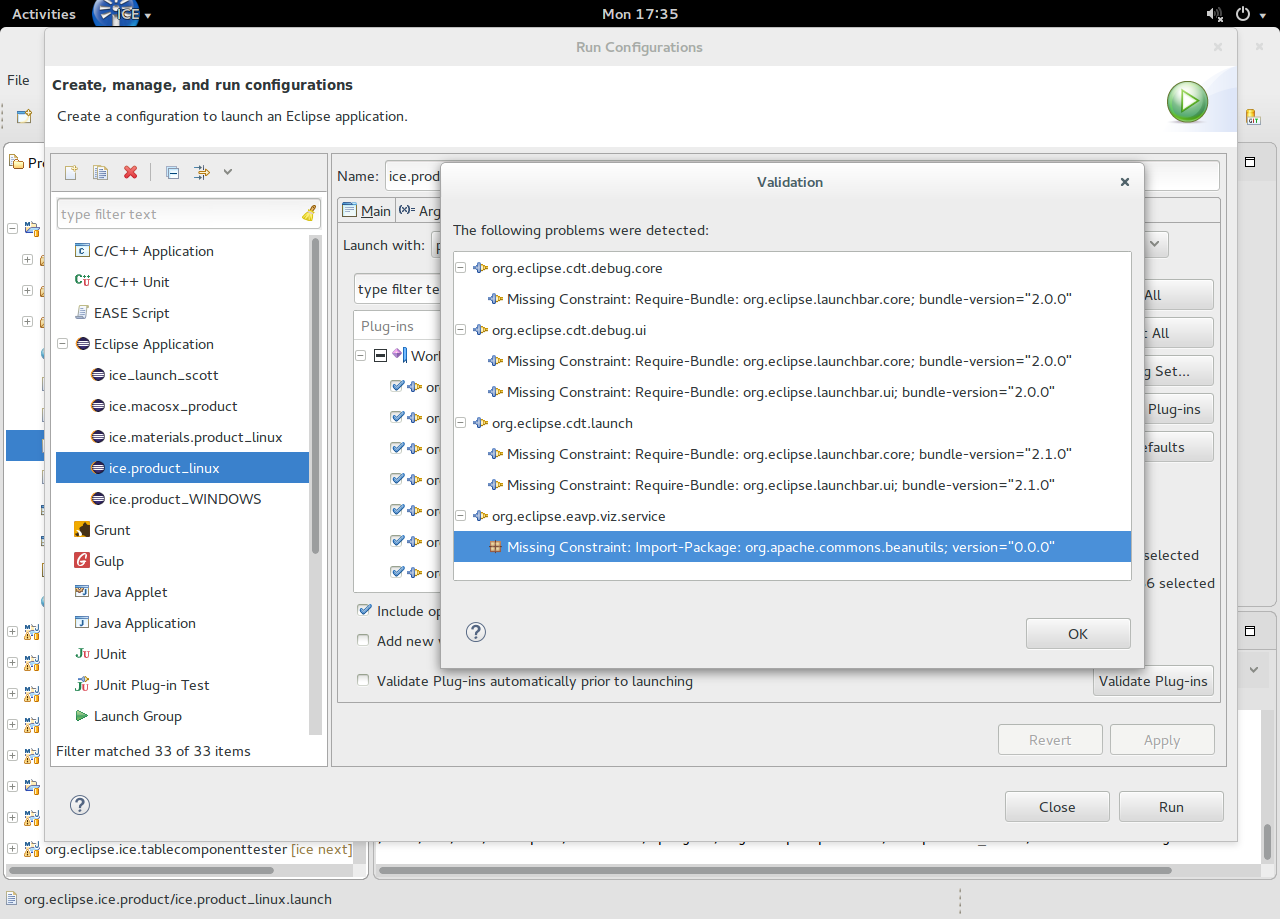Select the JUnit Plug-in Test icon

point(82,685)
